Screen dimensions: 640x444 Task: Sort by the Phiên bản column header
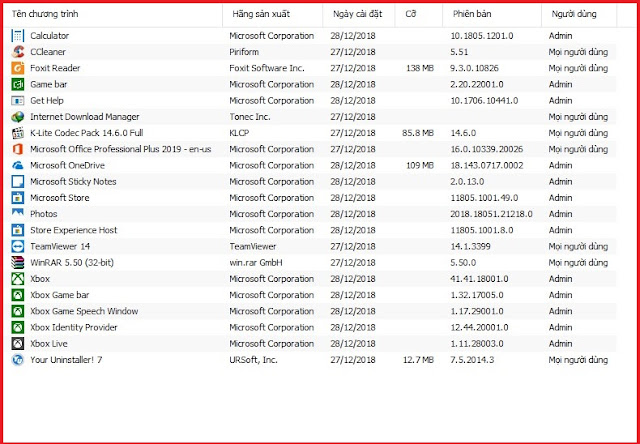[x=492, y=14]
